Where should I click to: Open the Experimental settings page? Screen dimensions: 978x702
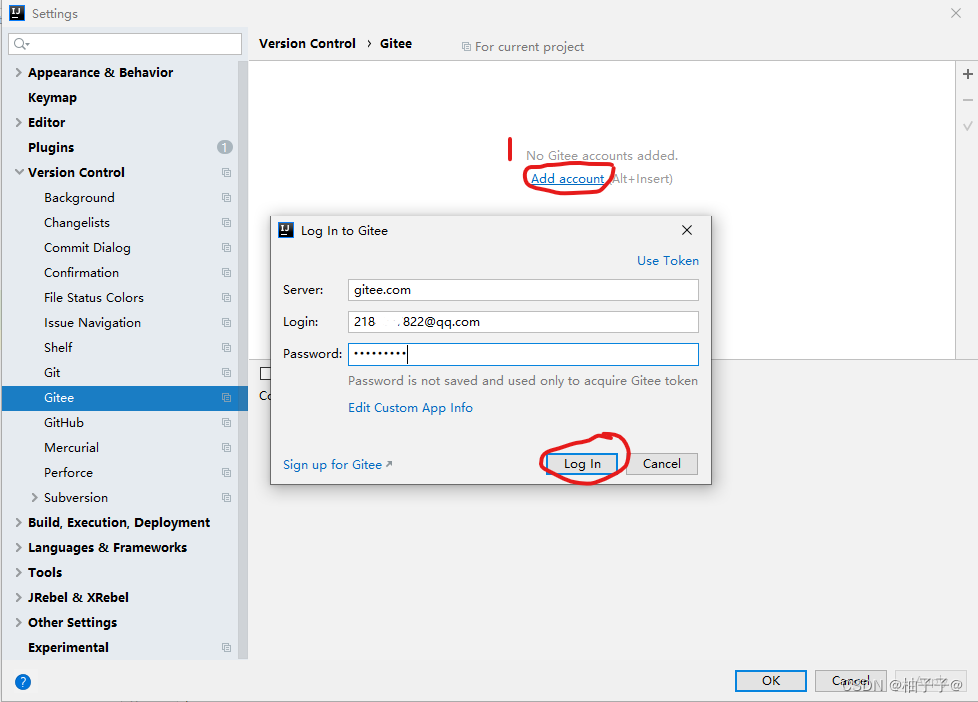(x=68, y=648)
